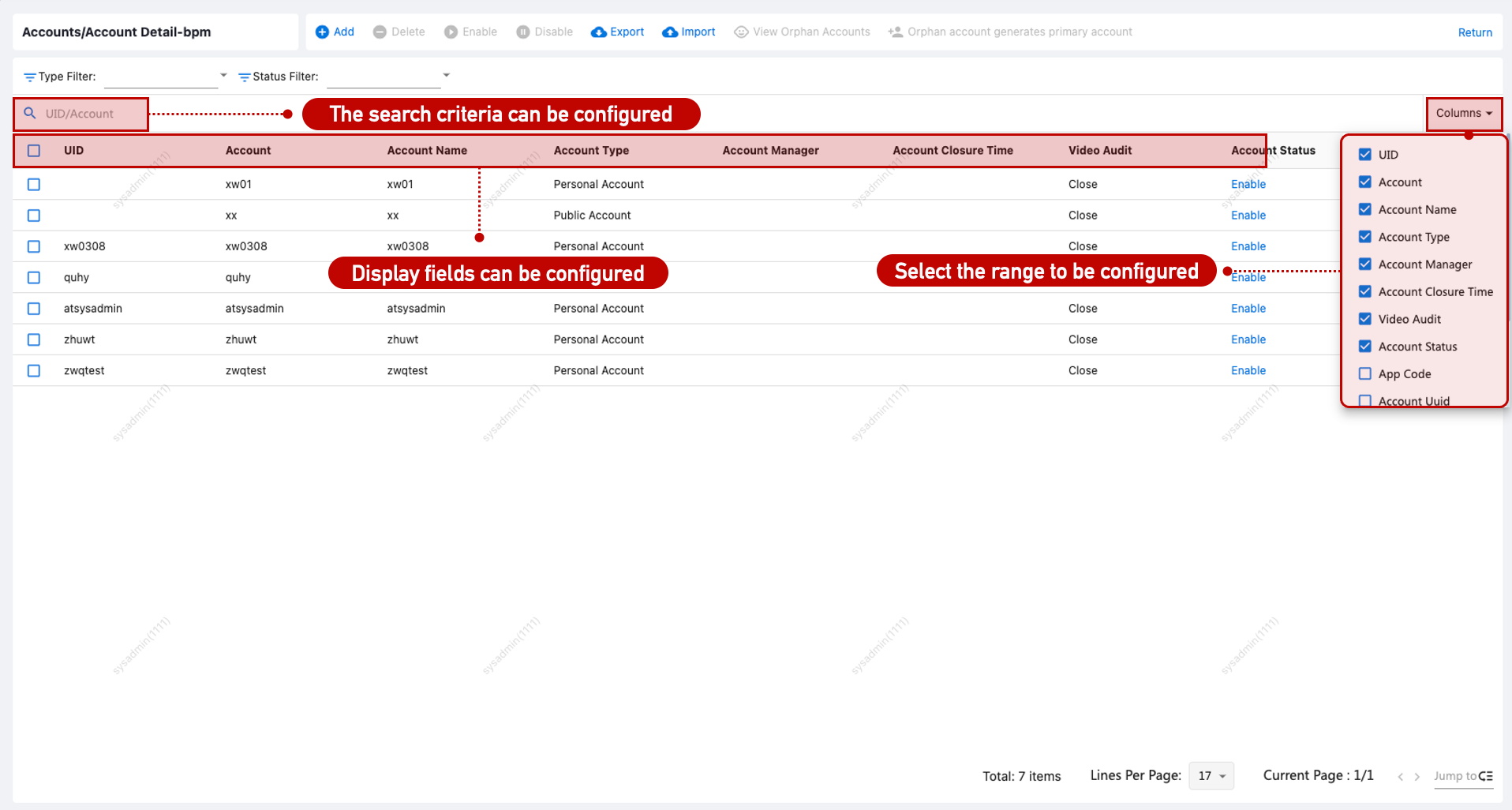Viewport: 1512px width, 810px height.
Task: Click the View Orphan Accounts icon
Action: tap(740, 32)
